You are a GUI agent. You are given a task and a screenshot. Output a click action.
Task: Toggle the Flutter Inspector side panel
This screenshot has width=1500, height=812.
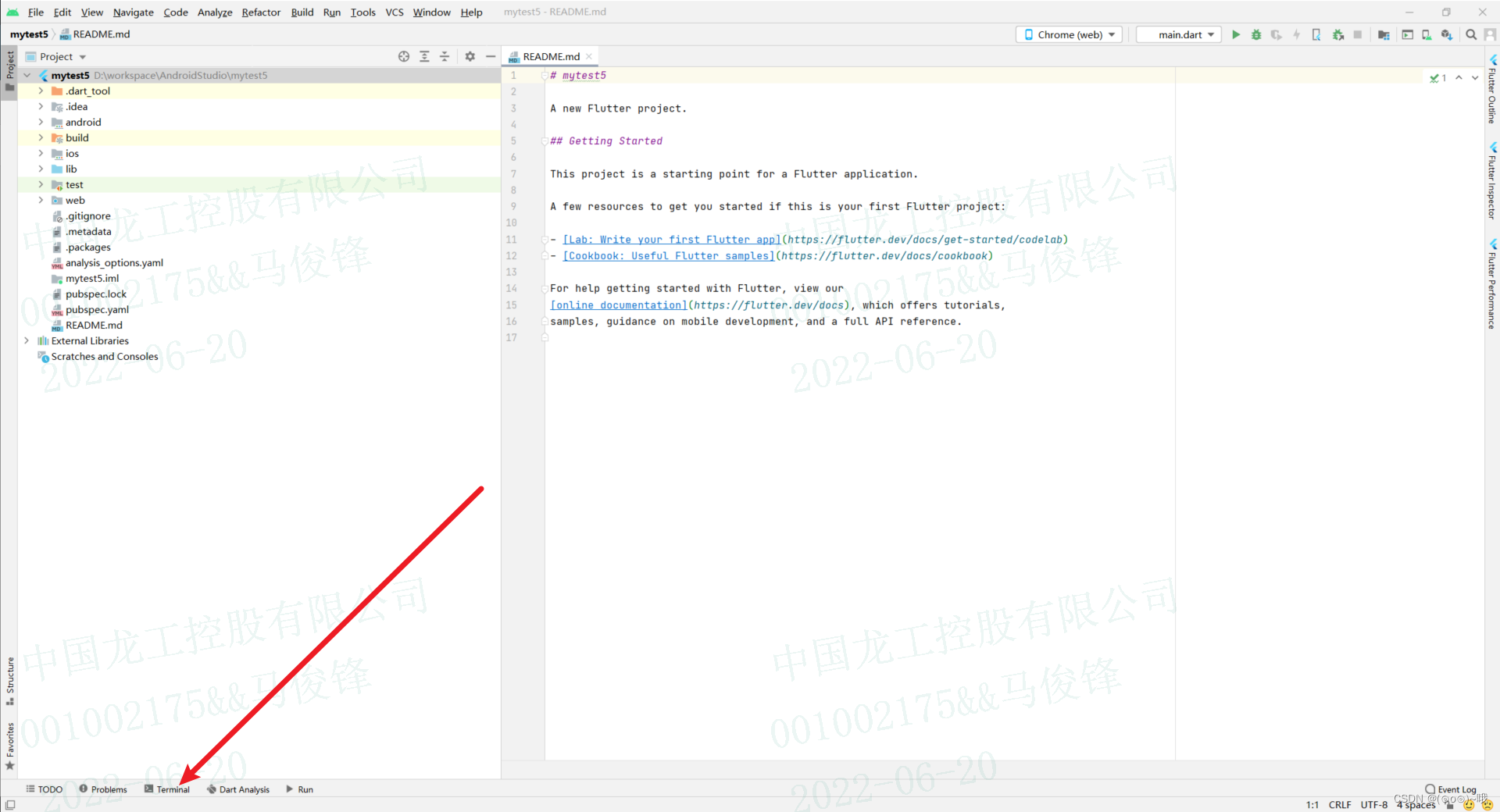click(1491, 181)
